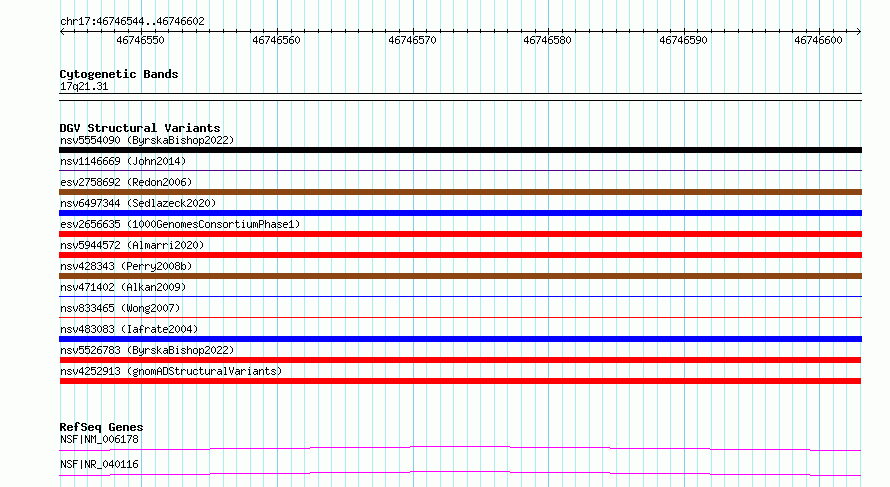
Task: Open variant nsv1146669 (John2014)
Action: coord(123,161)
